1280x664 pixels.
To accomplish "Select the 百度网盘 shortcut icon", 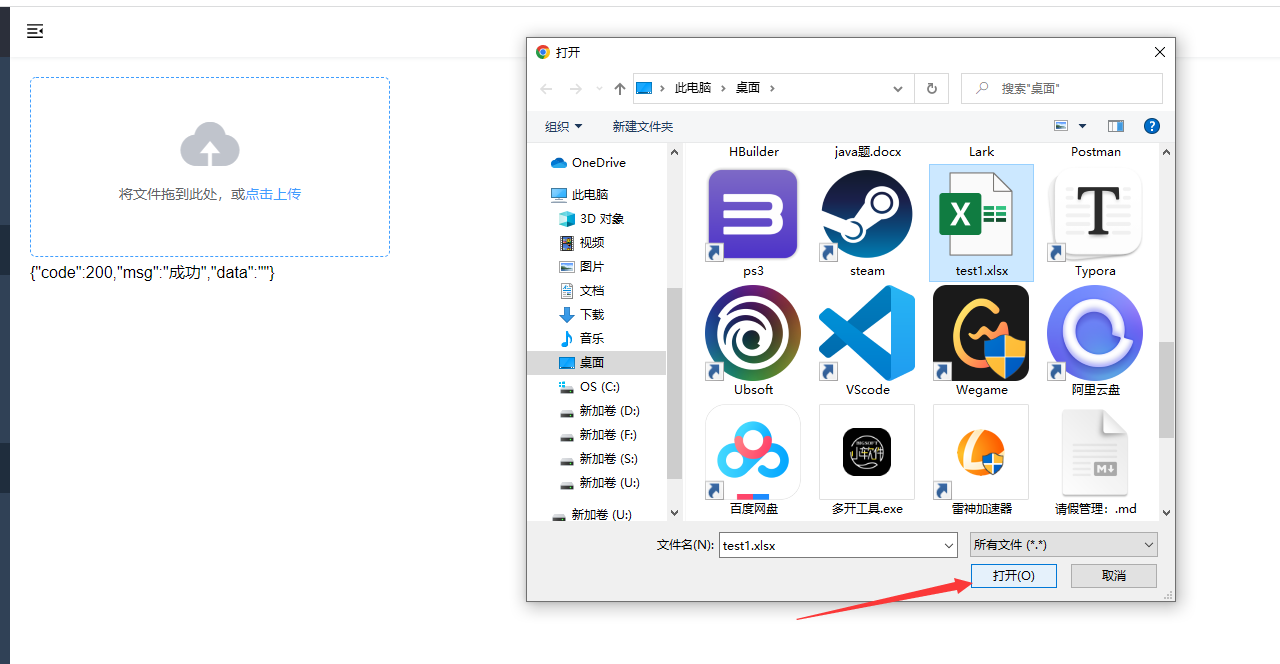I will point(753,452).
